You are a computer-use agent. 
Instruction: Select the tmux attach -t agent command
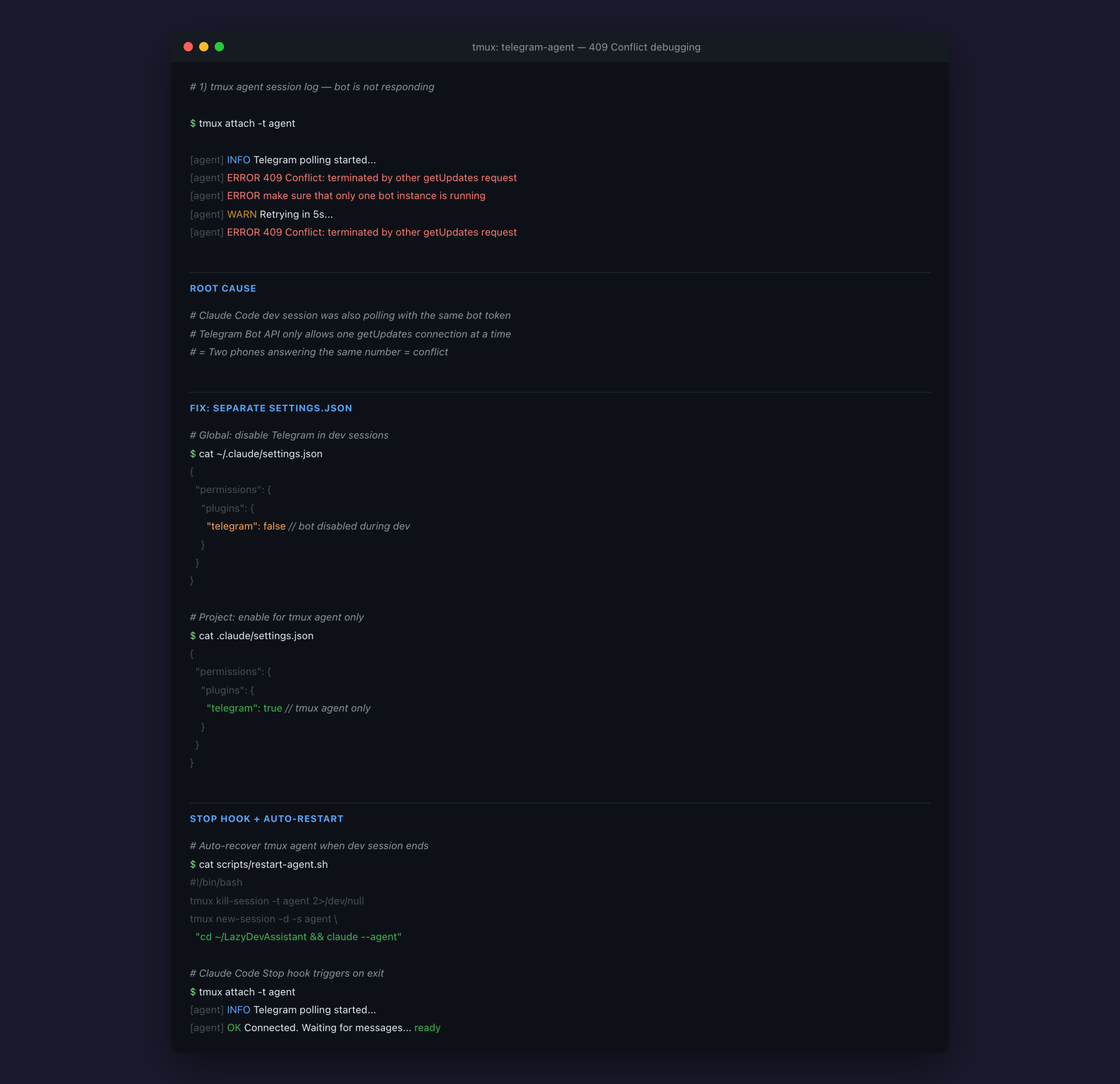coord(242,123)
